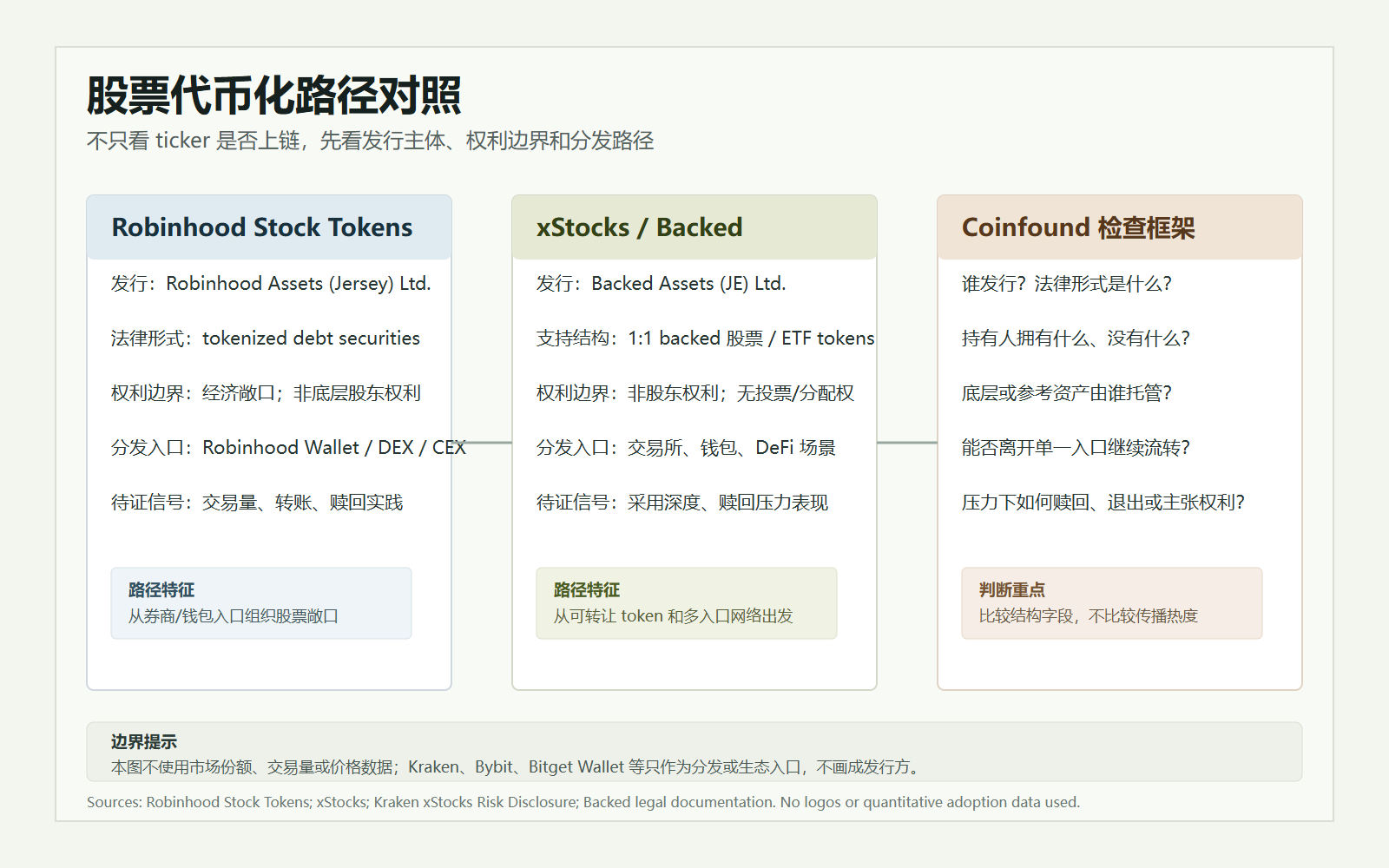Select the note 从券商/钱包入口组织股票敞口
This screenshot has width=1389, height=868.
coord(234,616)
